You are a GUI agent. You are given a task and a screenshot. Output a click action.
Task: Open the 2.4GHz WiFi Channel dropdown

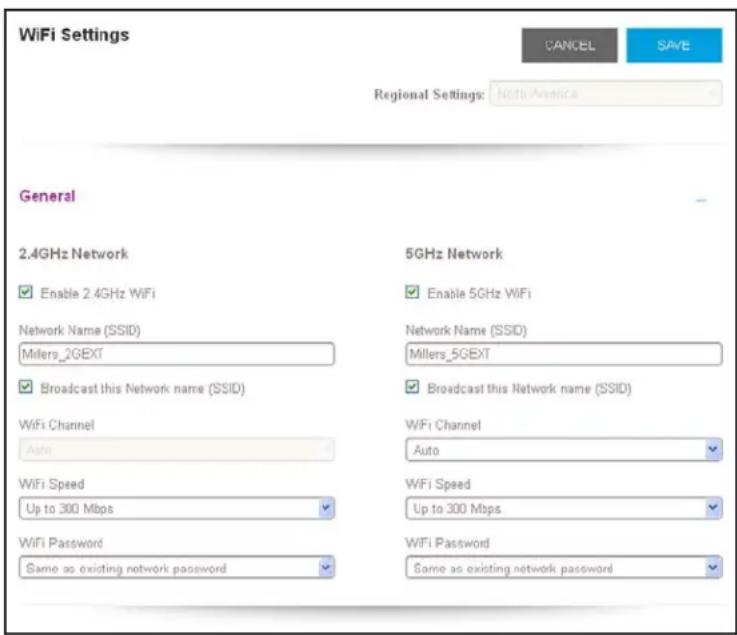[x=177, y=450]
